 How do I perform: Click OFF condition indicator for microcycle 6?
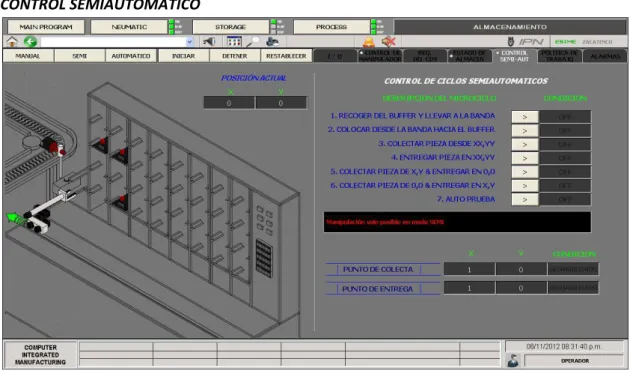point(565,186)
